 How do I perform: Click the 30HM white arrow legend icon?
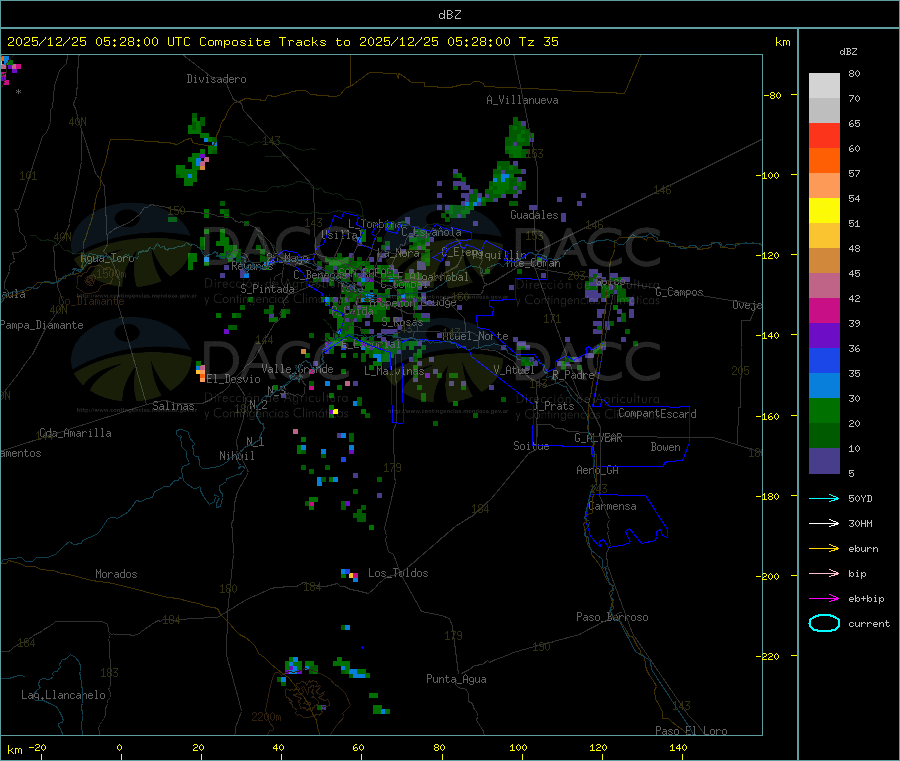[x=824, y=523]
